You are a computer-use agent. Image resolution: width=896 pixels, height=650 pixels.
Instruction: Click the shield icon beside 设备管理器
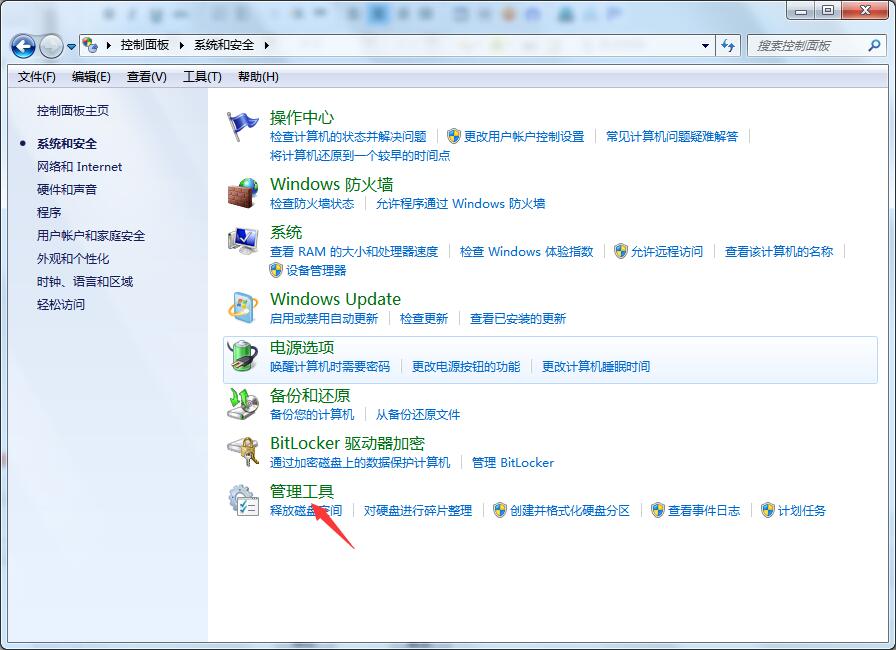(276, 270)
